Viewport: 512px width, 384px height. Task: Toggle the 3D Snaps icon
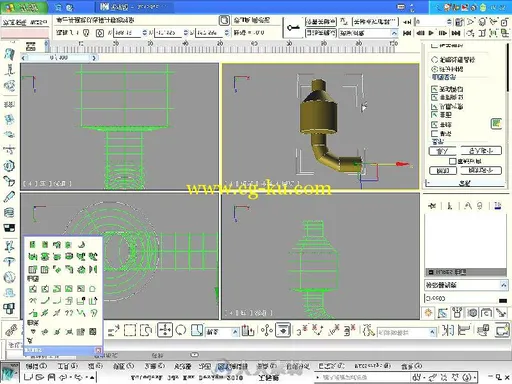click(302, 330)
